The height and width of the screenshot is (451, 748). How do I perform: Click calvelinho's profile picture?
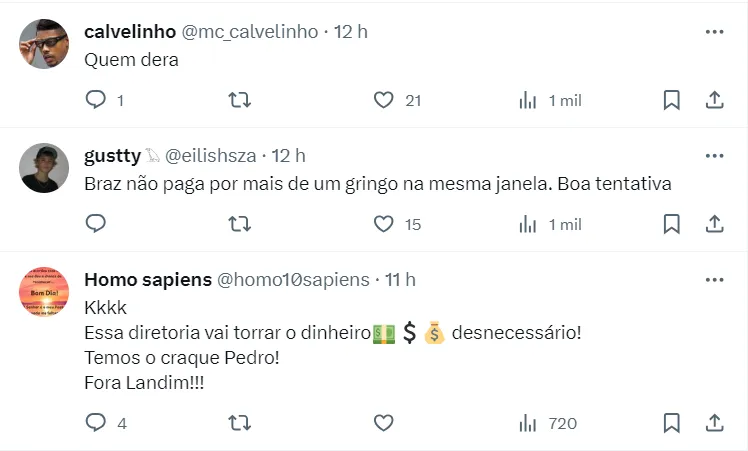pyautogui.click(x=44, y=44)
